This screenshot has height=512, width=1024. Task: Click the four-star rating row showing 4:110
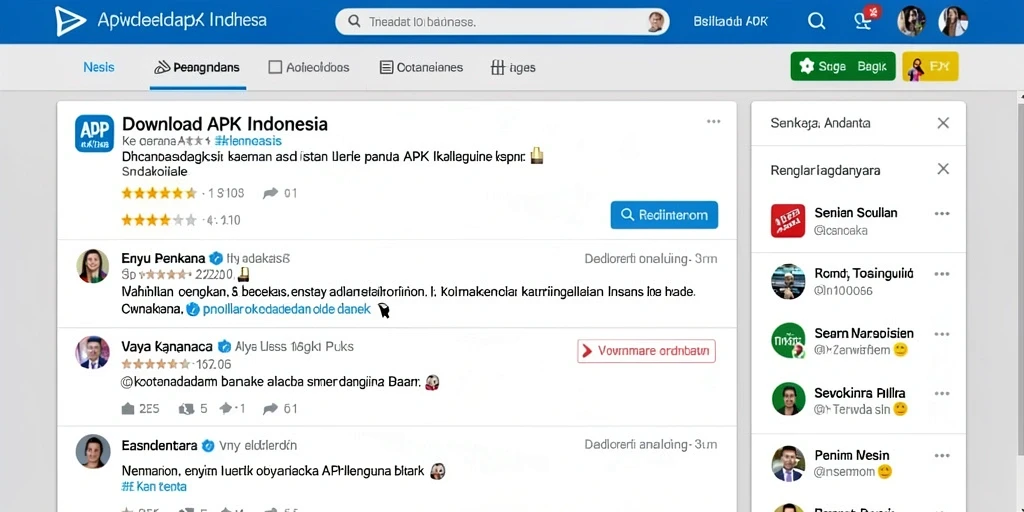pyautogui.click(x=181, y=220)
